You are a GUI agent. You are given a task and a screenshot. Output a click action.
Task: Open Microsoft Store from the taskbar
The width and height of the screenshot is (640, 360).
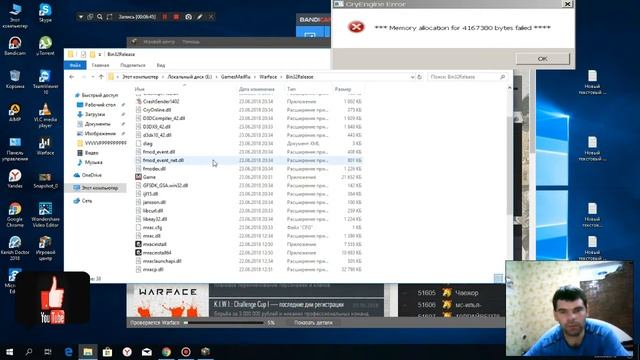107,351
